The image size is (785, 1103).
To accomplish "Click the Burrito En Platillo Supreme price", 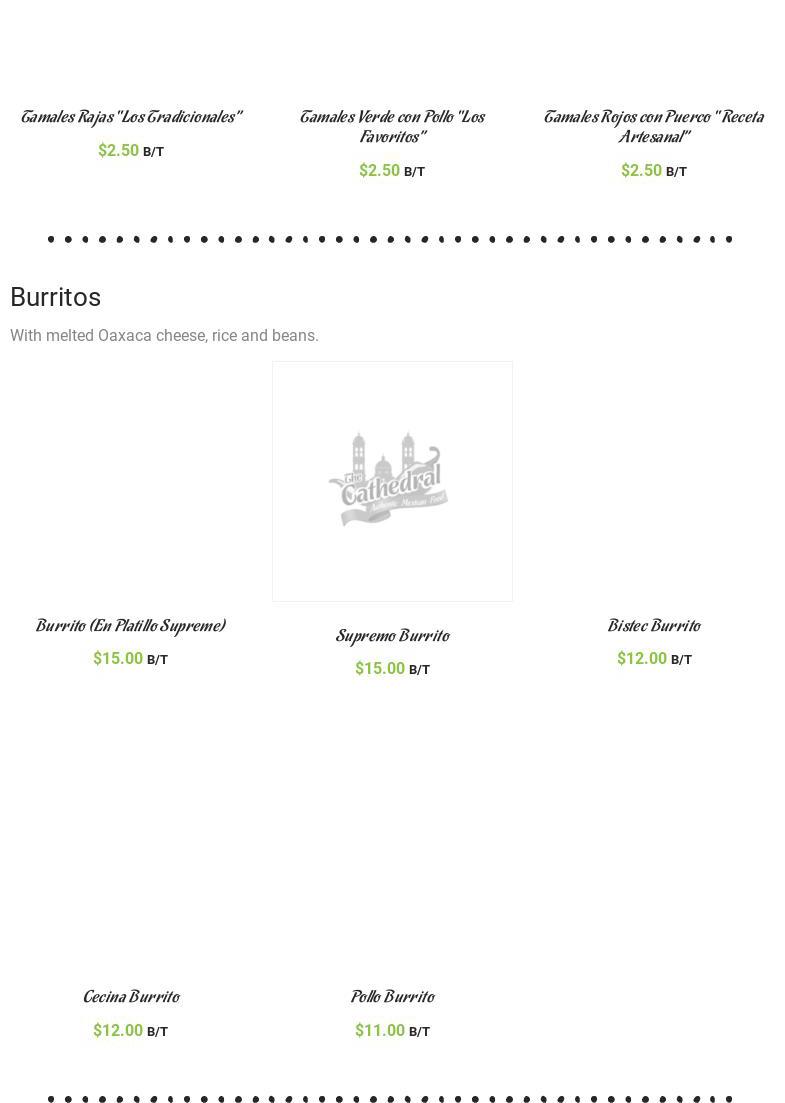I will (x=118, y=658).
